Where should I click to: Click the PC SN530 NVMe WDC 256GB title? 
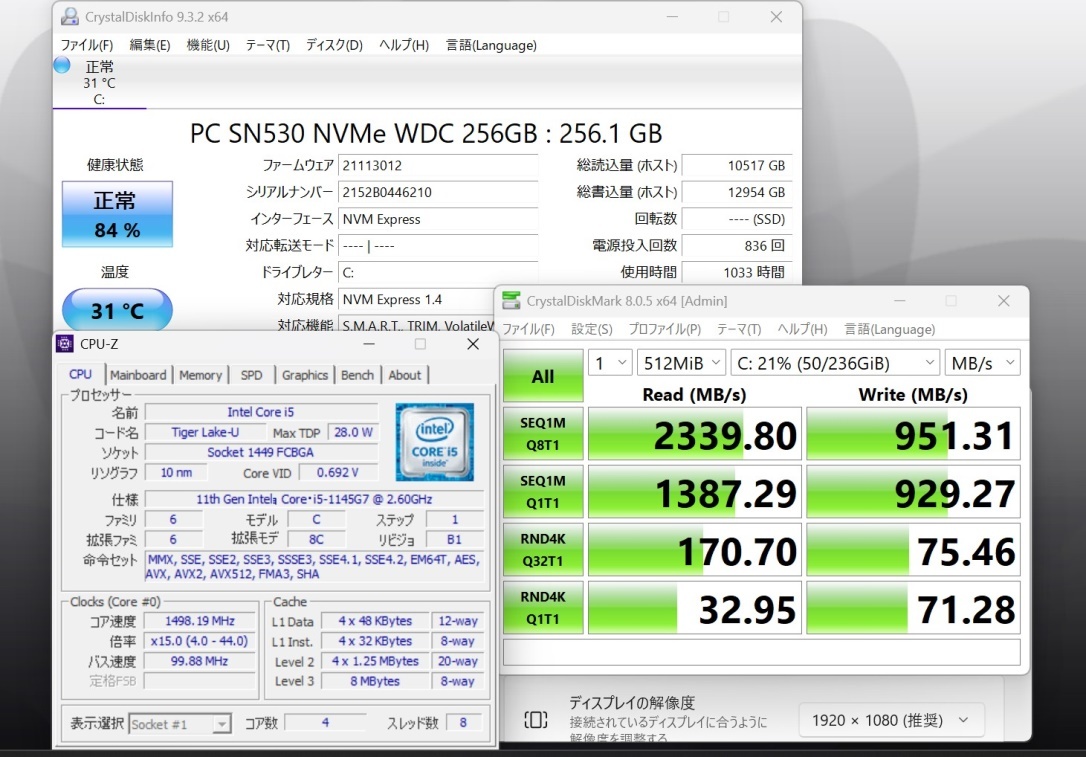426,133
